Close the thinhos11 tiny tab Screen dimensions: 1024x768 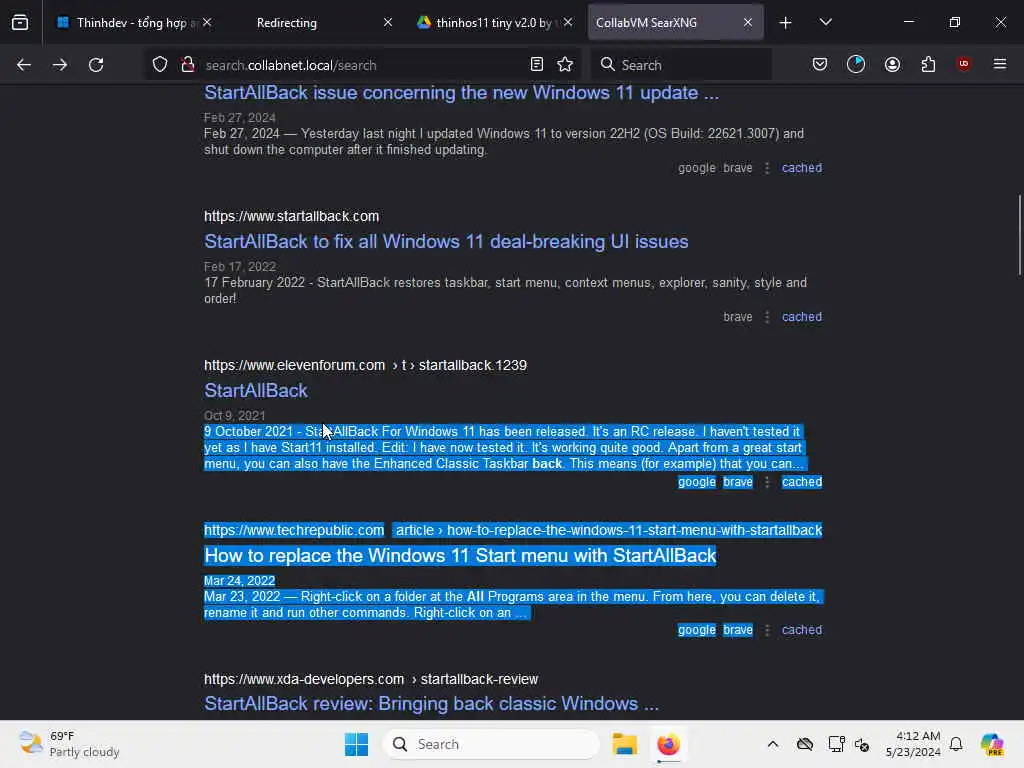(x=568, y=22)
